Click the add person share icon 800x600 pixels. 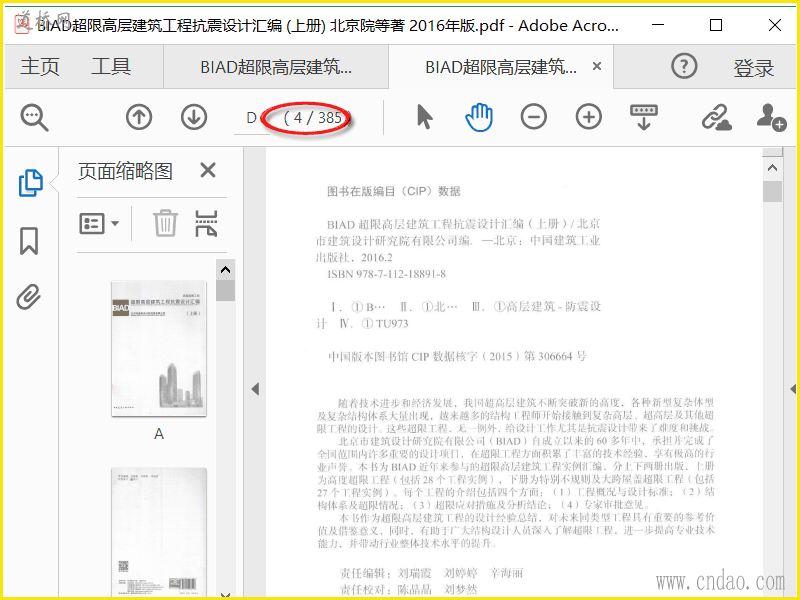(771, 117)
